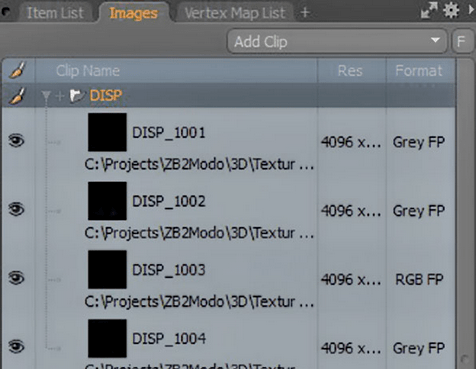Select the Images tab
The width and height of the screenshot is (476, 369).
pyautogui.click(x=134, y=13)
